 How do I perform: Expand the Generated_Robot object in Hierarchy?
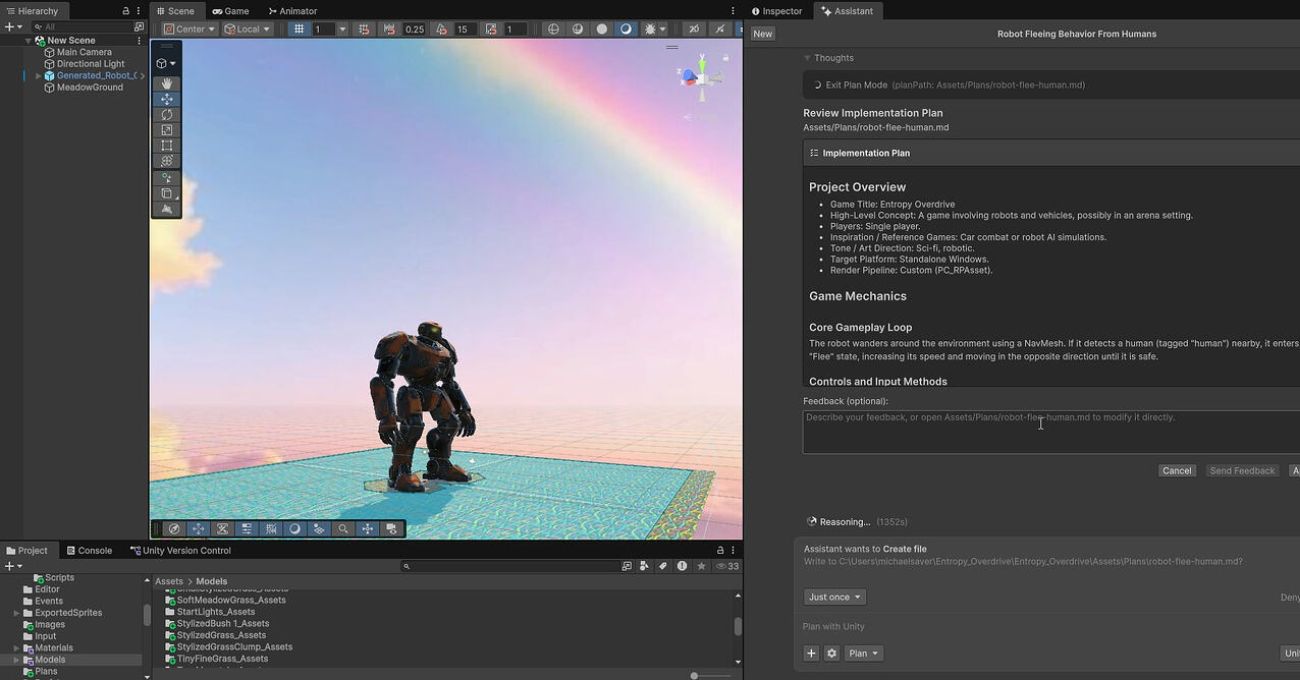38,76
